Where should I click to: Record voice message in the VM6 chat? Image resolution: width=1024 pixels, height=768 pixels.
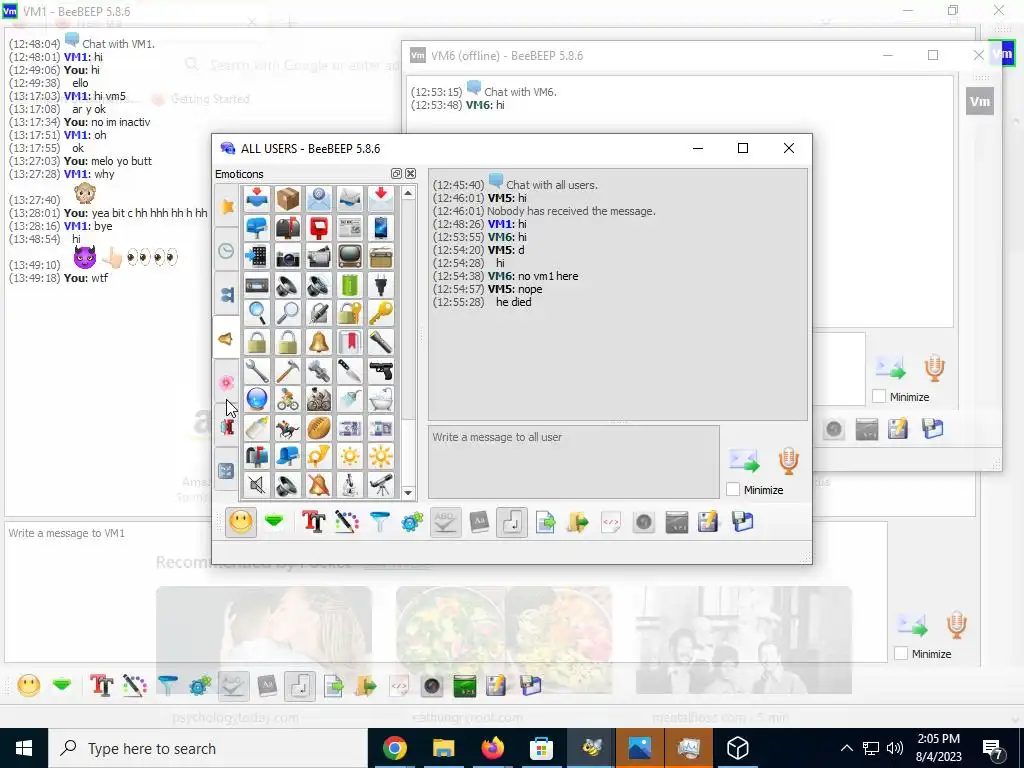click(x=935, y=368)
